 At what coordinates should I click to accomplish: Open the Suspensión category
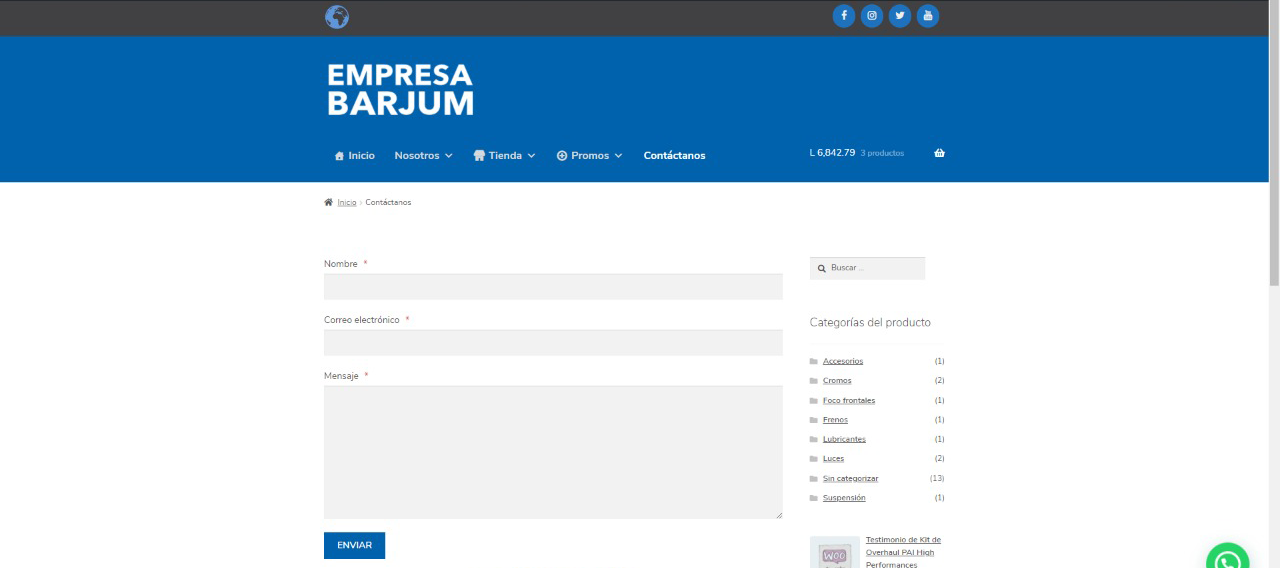click(x=844, y=498)
